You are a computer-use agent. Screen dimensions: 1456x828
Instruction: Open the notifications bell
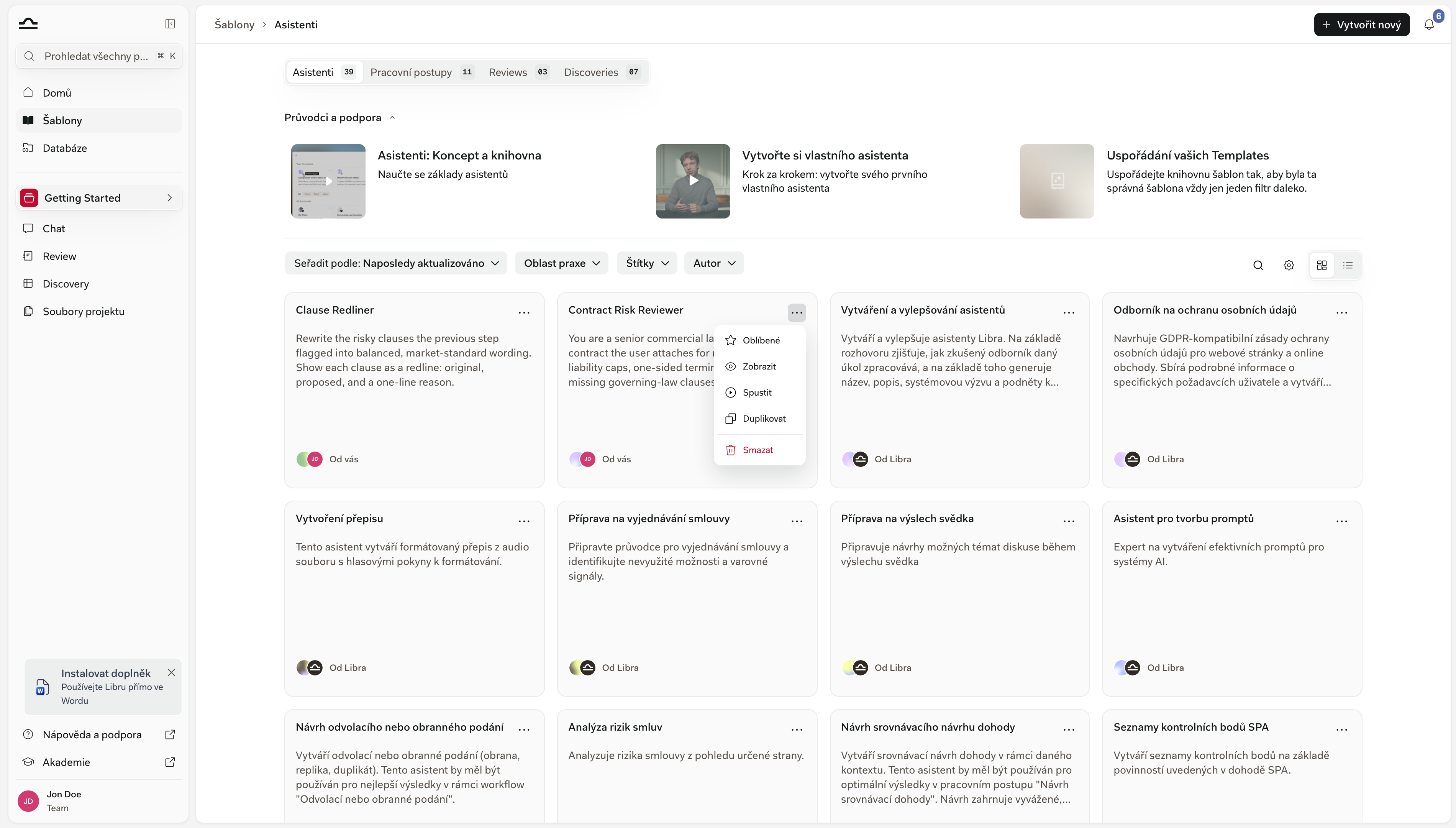(1429, 25)
